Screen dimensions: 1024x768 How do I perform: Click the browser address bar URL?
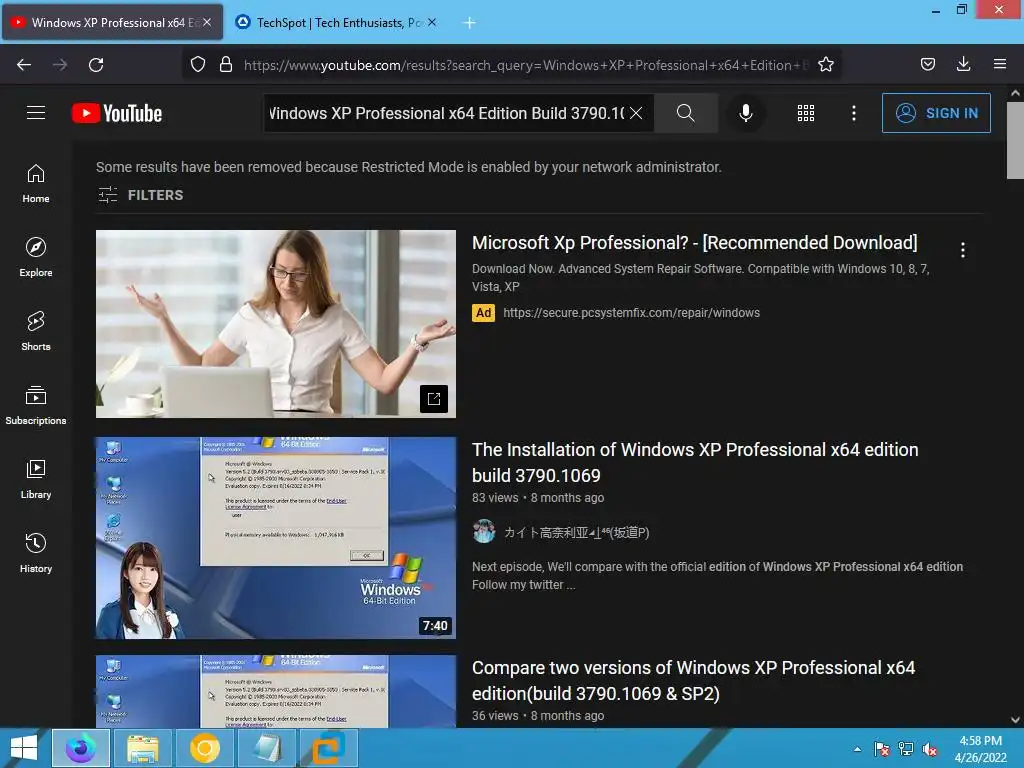click(526, 65)
